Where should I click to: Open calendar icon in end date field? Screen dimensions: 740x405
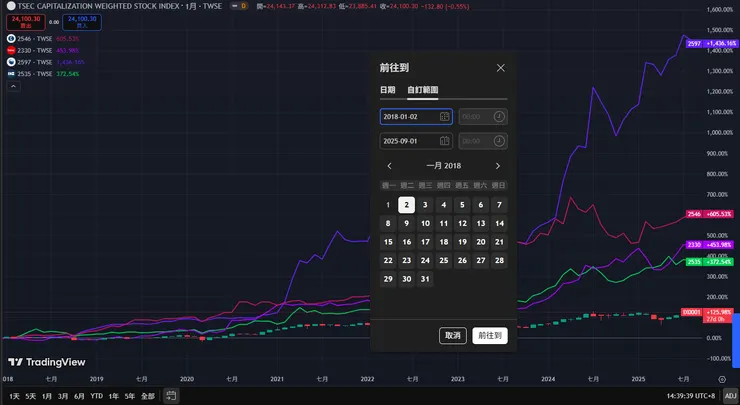coord(445,141)
